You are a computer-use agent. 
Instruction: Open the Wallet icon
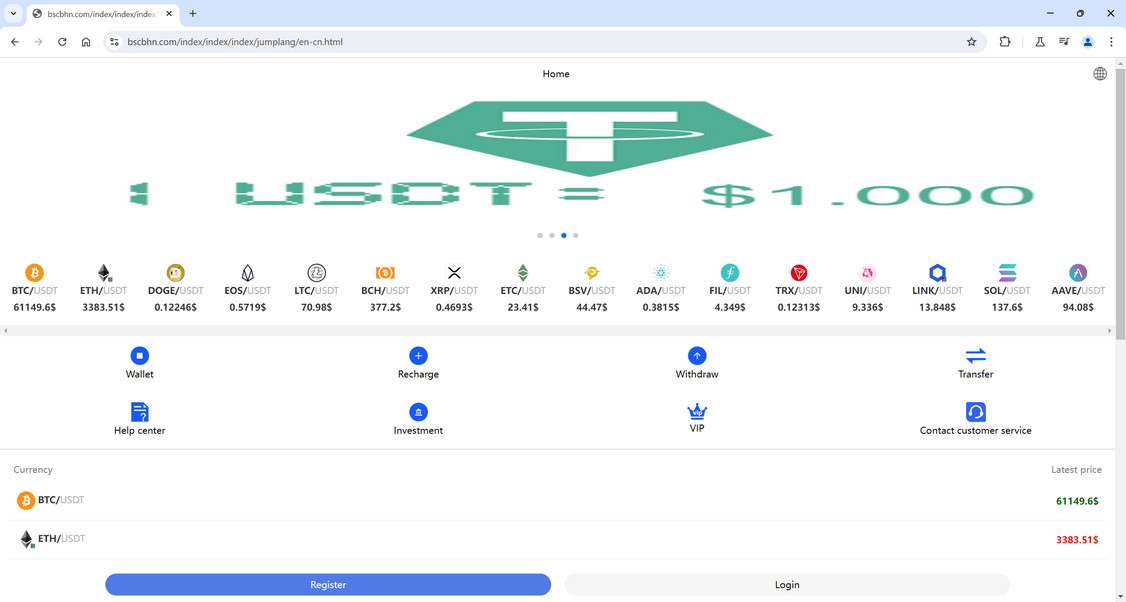click(139, 355)
